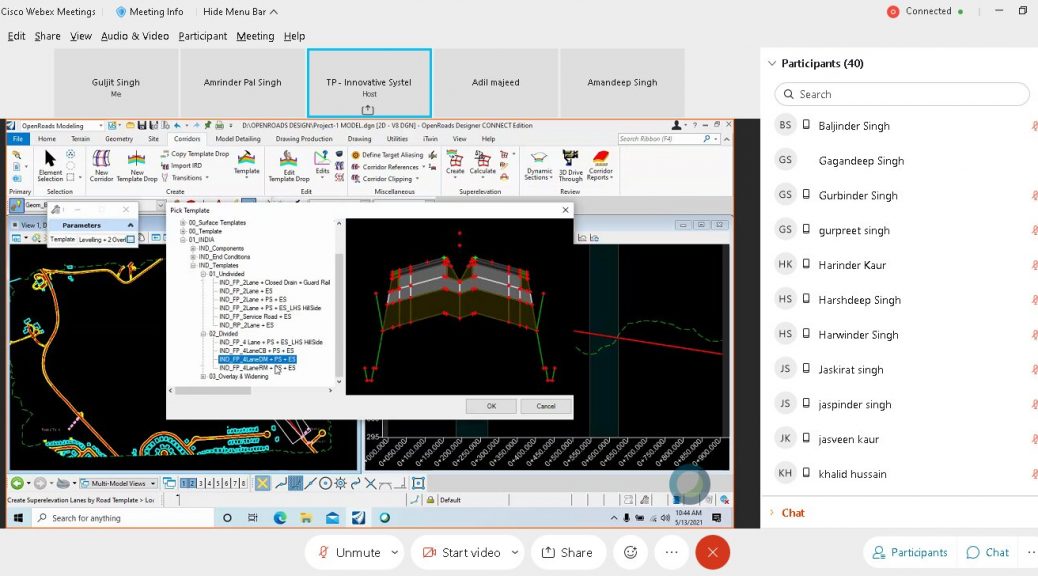Open the video options arrow beside Start video

click(x=514, y=552)
